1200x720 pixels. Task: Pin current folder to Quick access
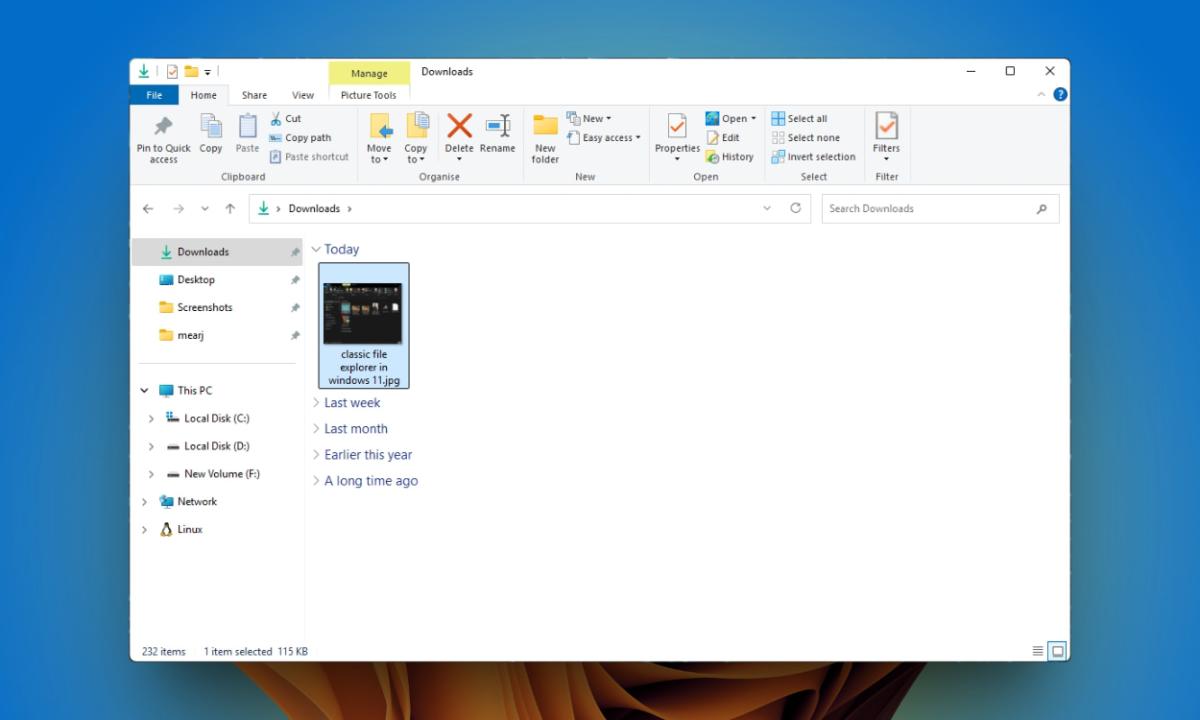[162, 138]
